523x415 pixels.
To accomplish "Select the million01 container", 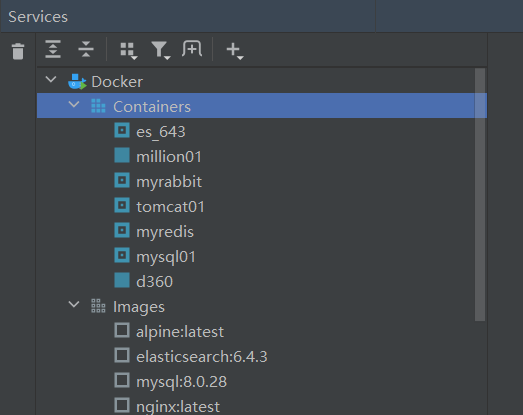I will 169,157.
